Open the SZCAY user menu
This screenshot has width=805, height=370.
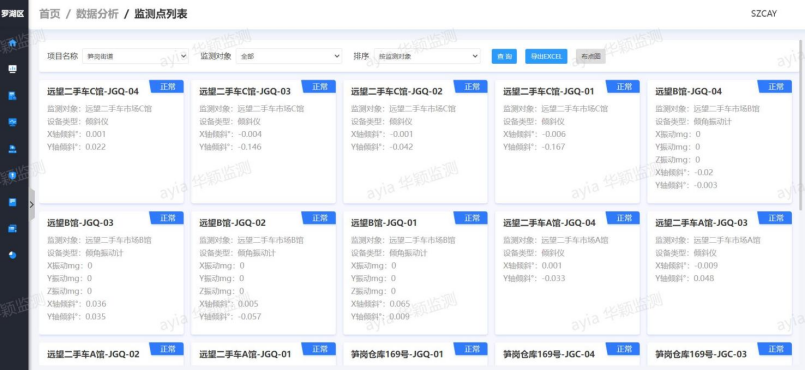(x=764, y=14)
